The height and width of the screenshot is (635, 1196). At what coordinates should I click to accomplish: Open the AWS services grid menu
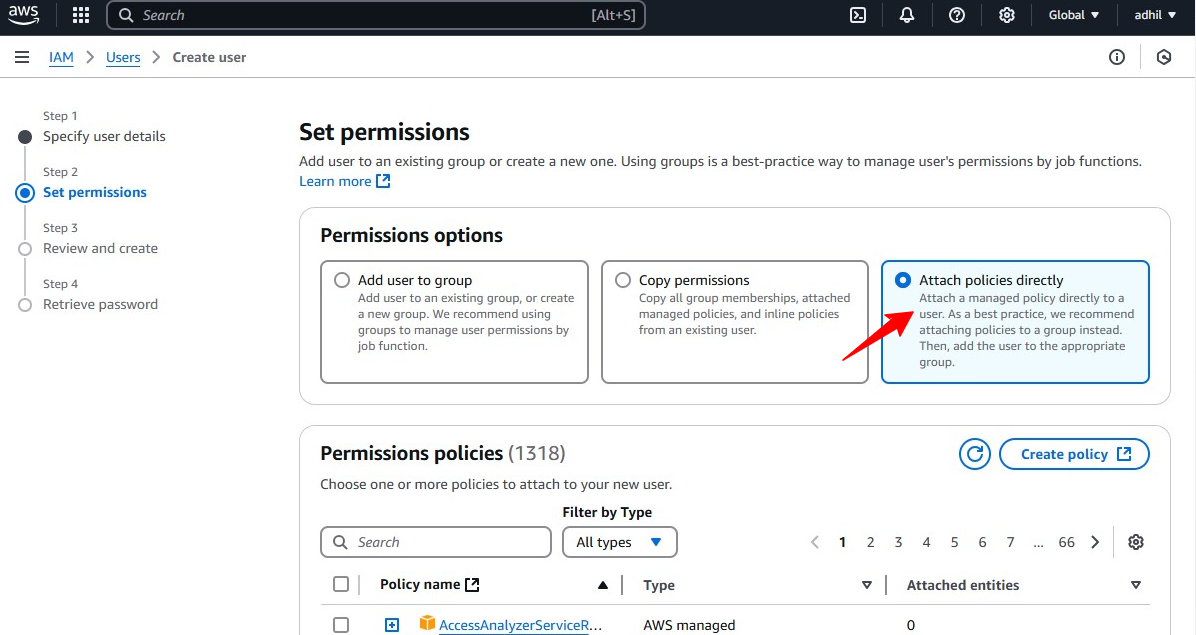(x=81, y=15)
